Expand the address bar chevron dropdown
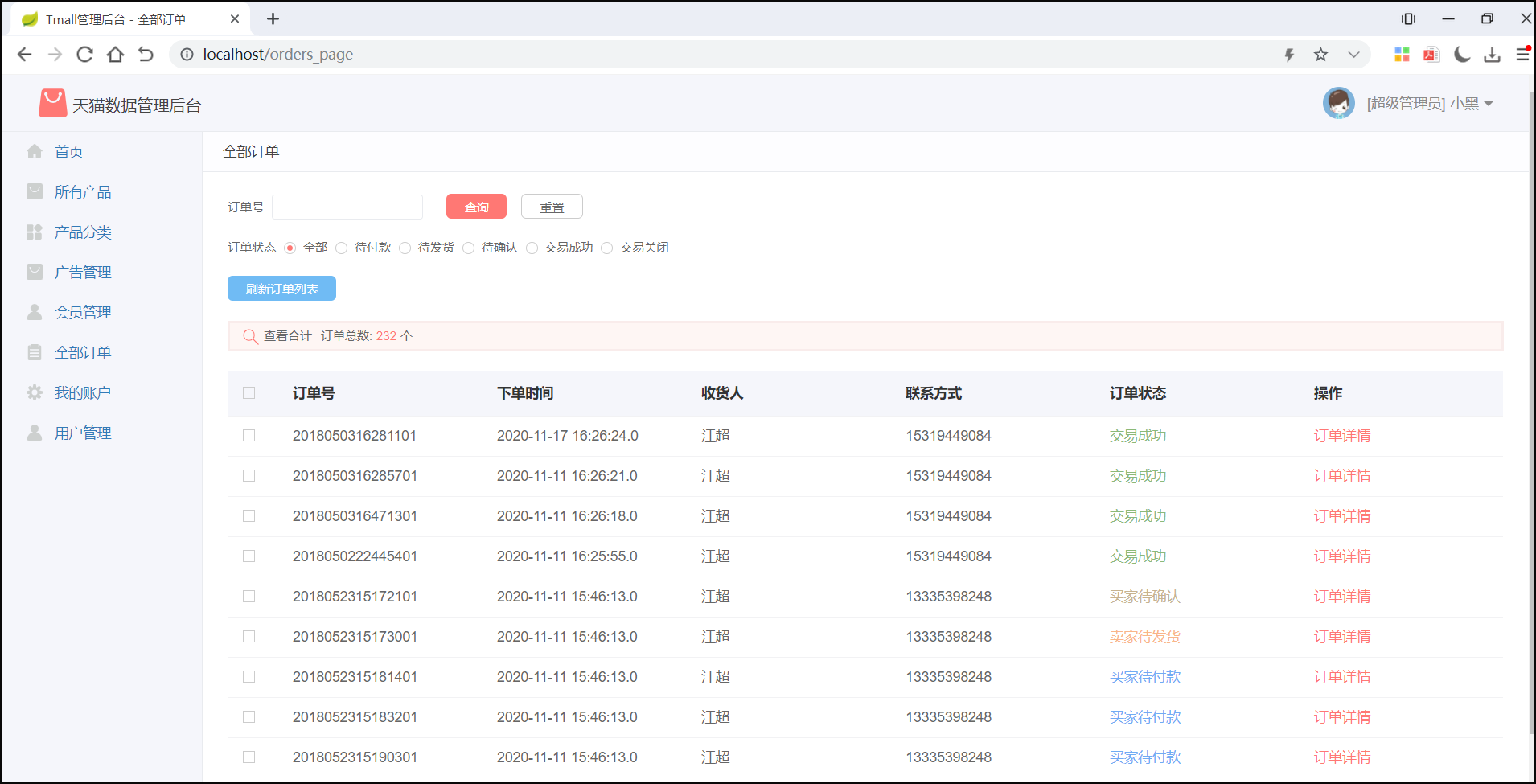The height and width of the screenshot is (784, 1536). (1353, 54)
